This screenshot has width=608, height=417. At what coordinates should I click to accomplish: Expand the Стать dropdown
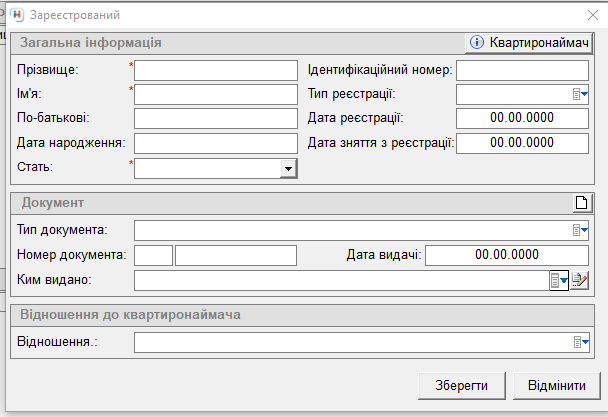289,169
